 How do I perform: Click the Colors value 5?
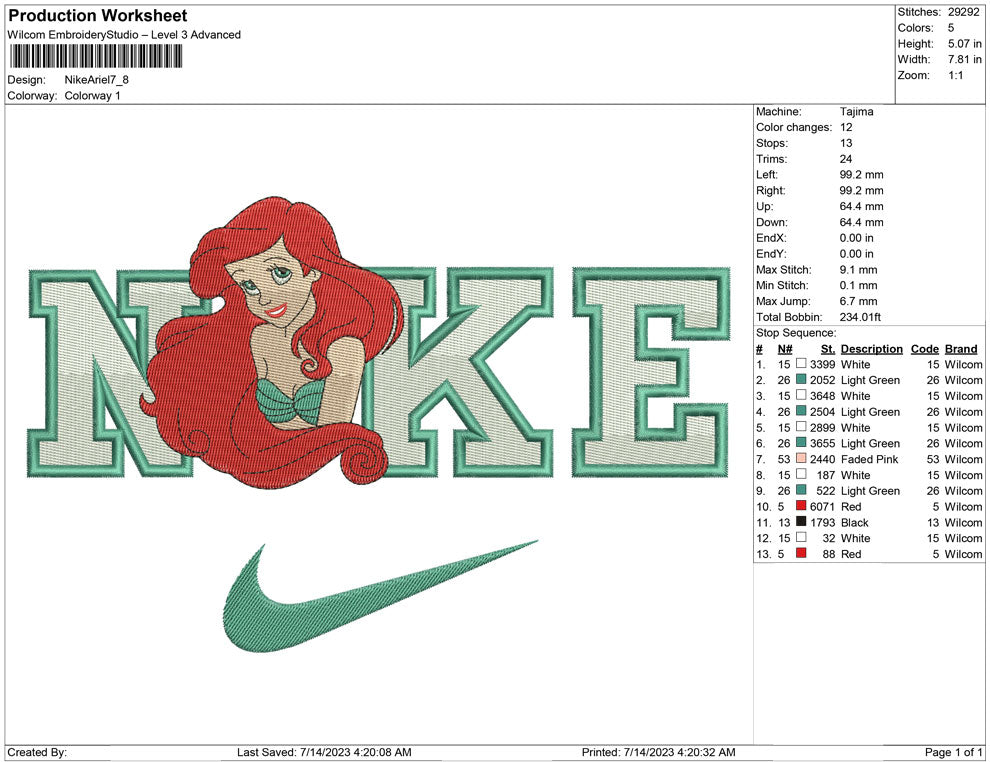951,28
